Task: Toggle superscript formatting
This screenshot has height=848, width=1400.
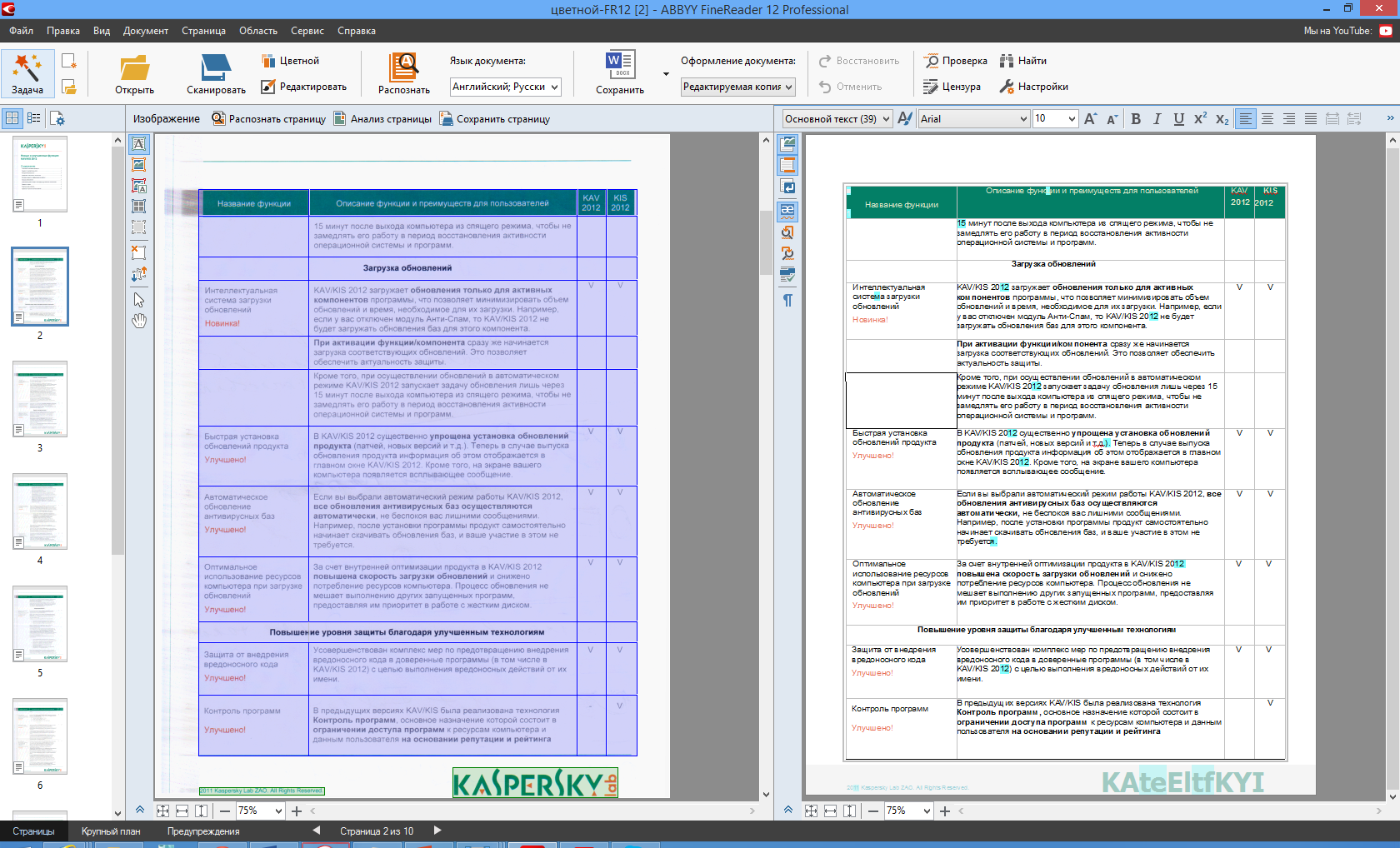Action: 1200,118
